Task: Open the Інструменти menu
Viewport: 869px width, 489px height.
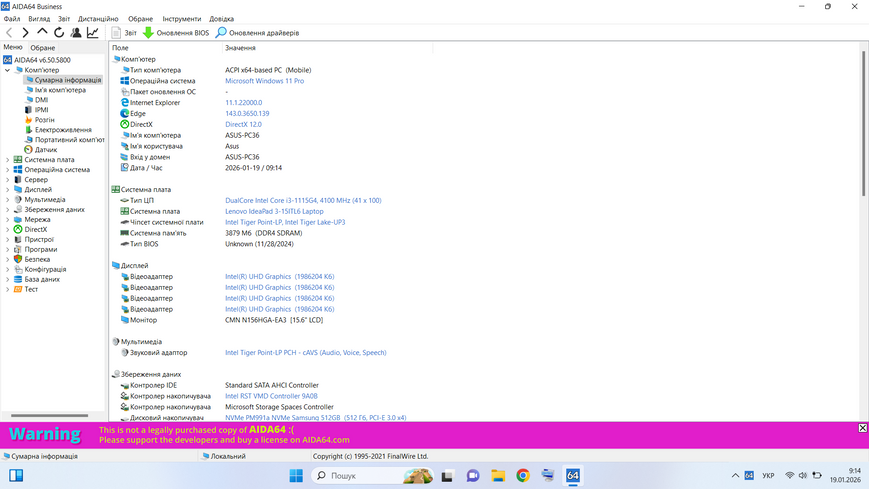Action: [x=182, y=19]
